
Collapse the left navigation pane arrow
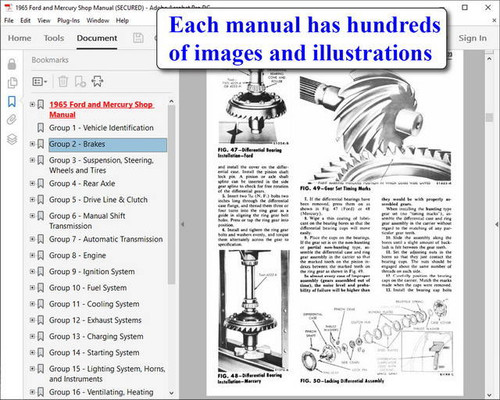182,224
